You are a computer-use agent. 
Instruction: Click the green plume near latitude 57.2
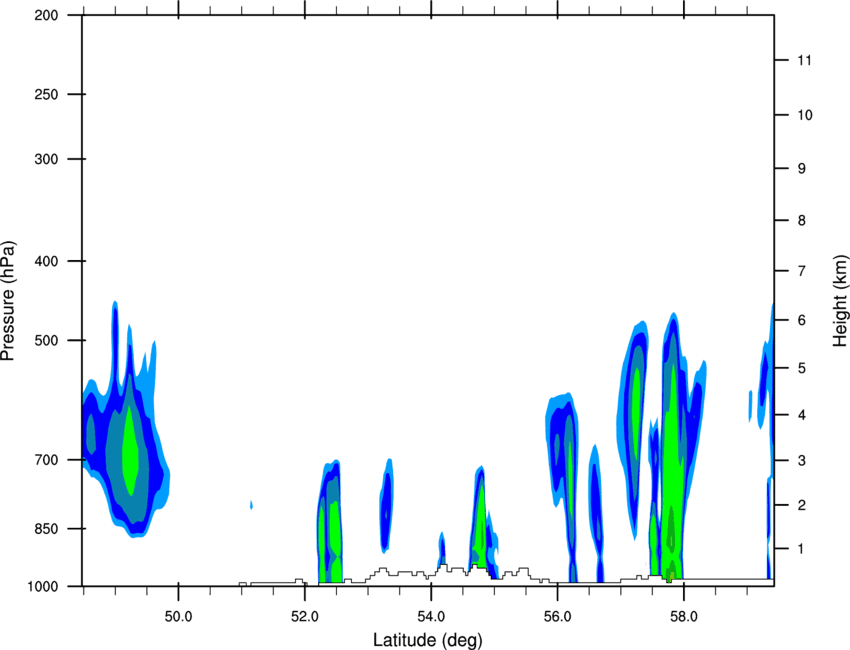636,412
